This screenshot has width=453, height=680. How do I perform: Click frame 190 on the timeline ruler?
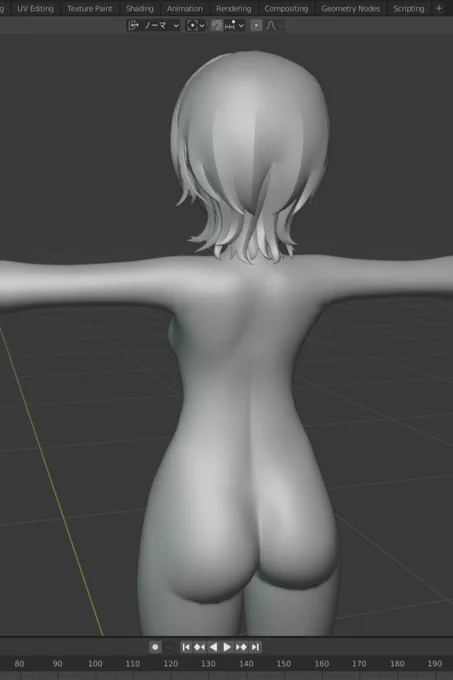point(434,664)
